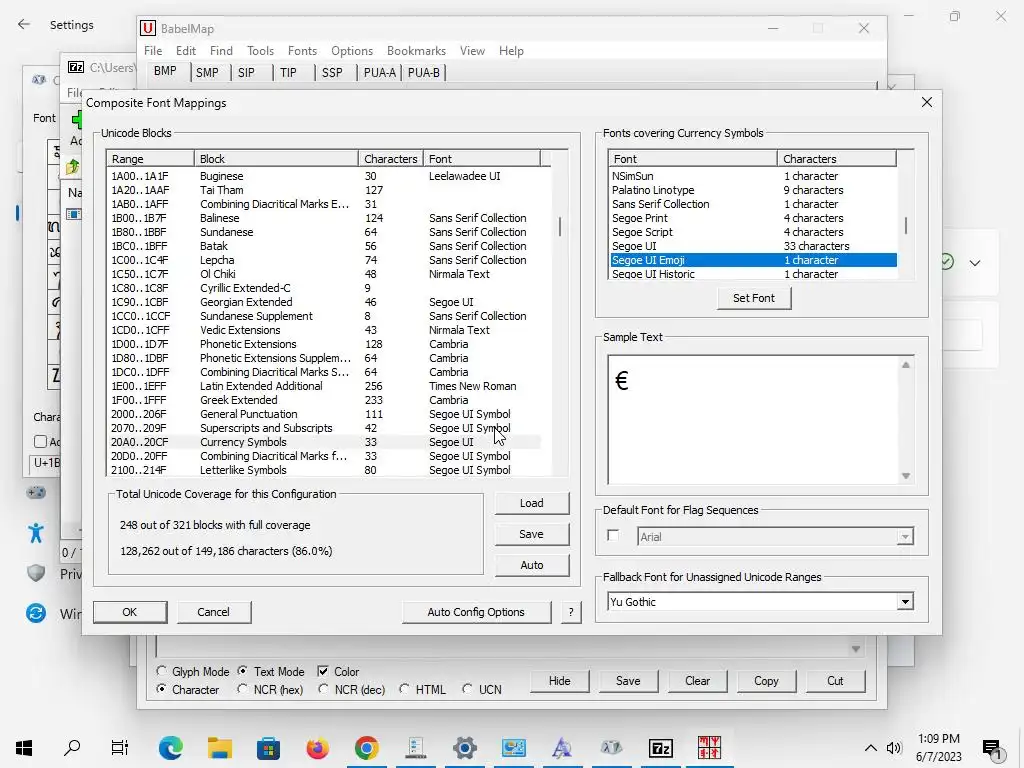Click the Load configuration button
This screenshot has width=1024, height=768.
pos(532,503)
